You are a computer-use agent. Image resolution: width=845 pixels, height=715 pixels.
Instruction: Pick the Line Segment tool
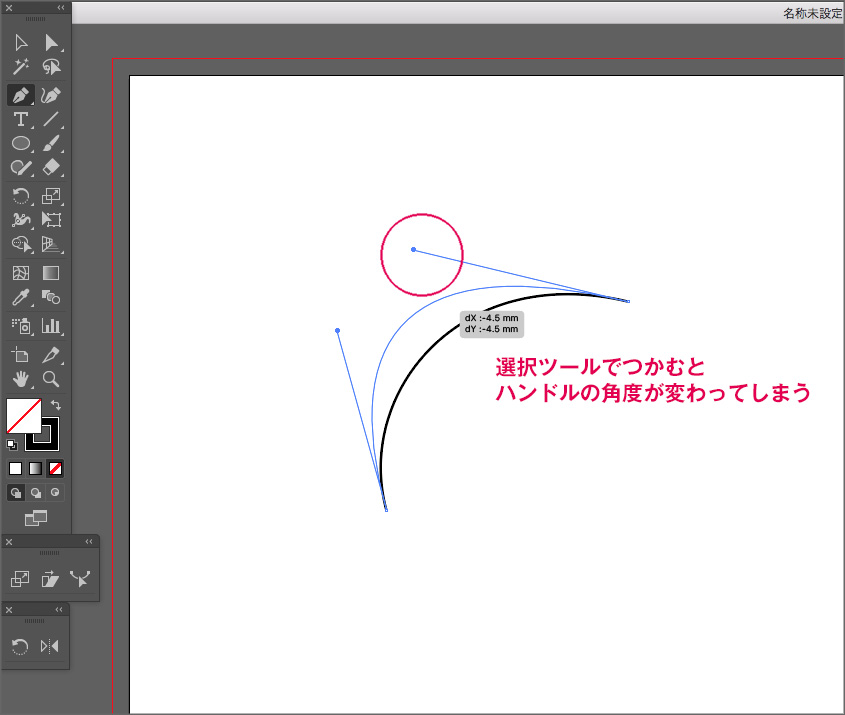51,119
